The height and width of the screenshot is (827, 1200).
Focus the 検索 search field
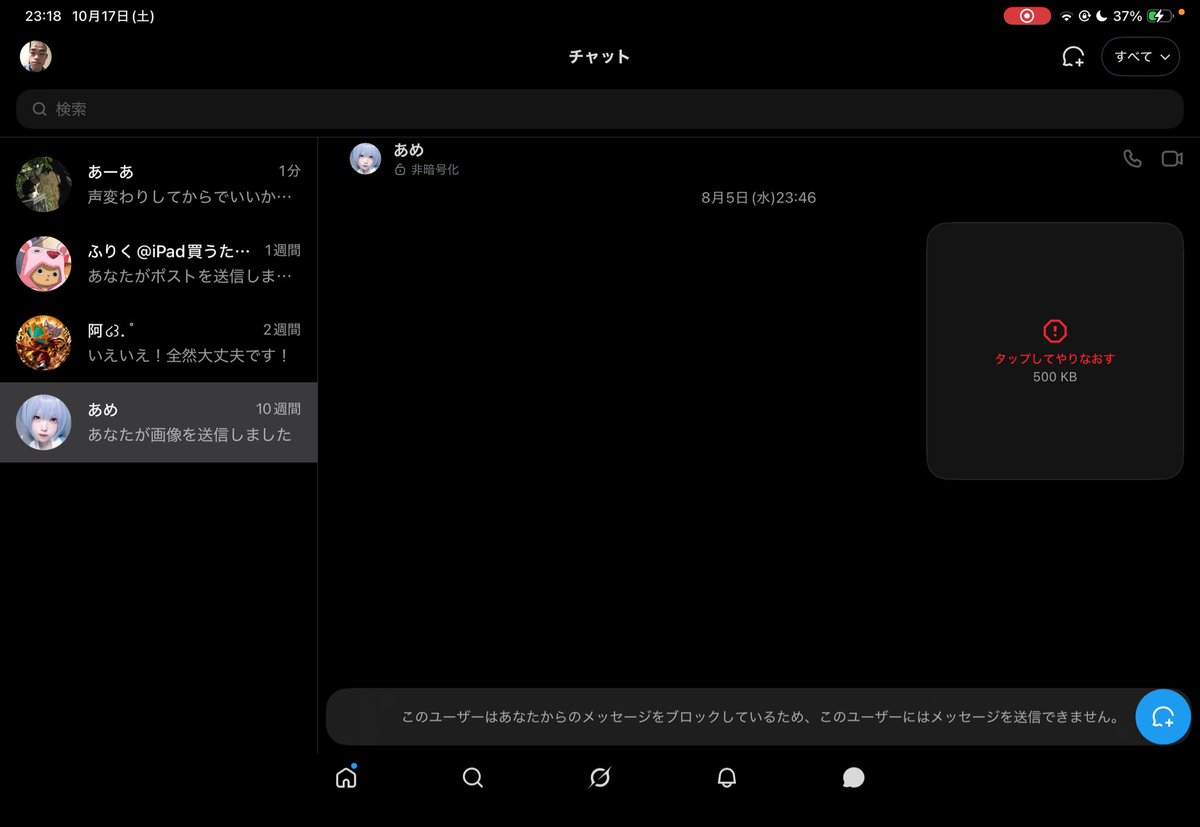pos(600,109)
